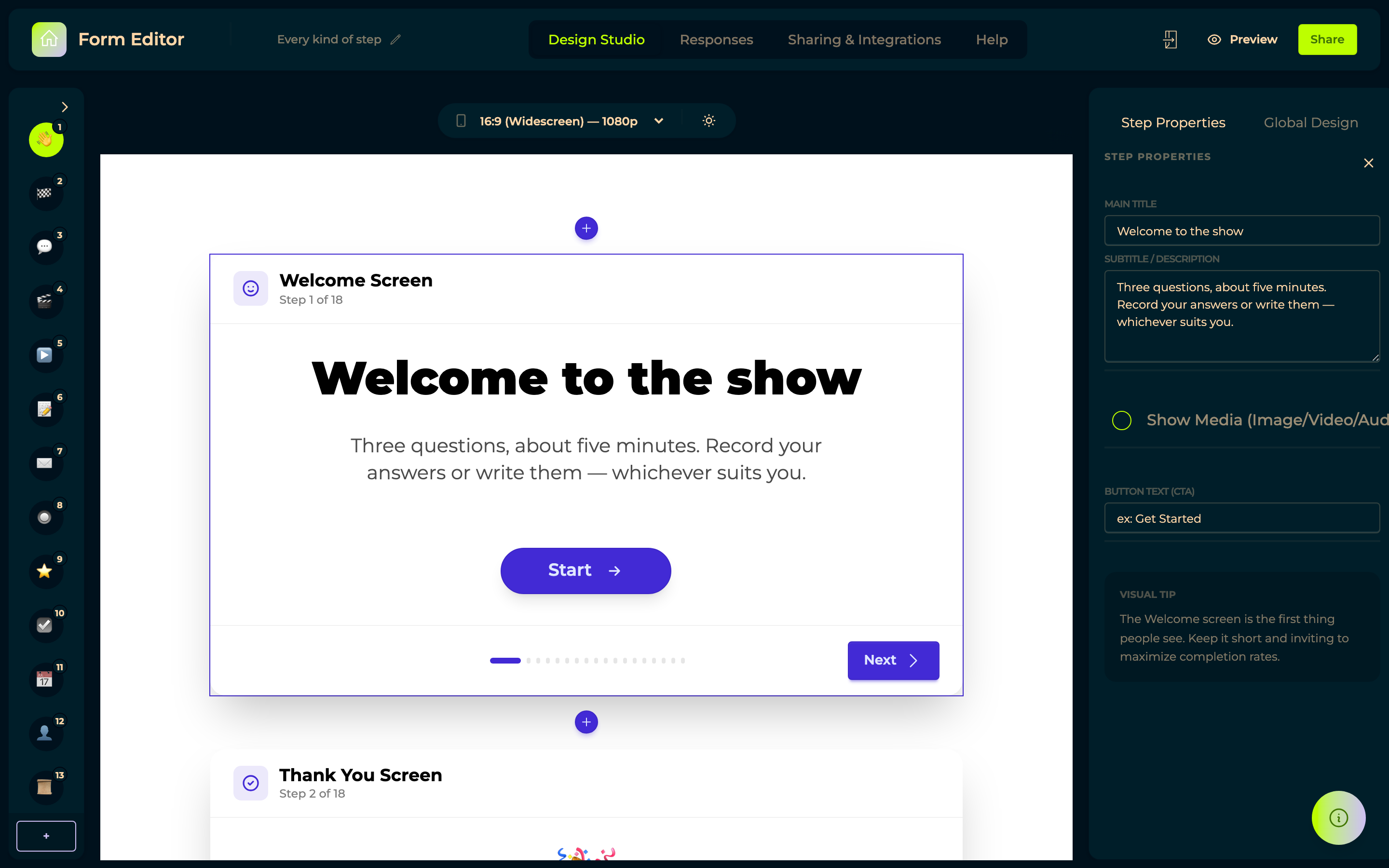Click the "Step 1 of 18" label
This screenshot has width=1389, height=868.
311,299
